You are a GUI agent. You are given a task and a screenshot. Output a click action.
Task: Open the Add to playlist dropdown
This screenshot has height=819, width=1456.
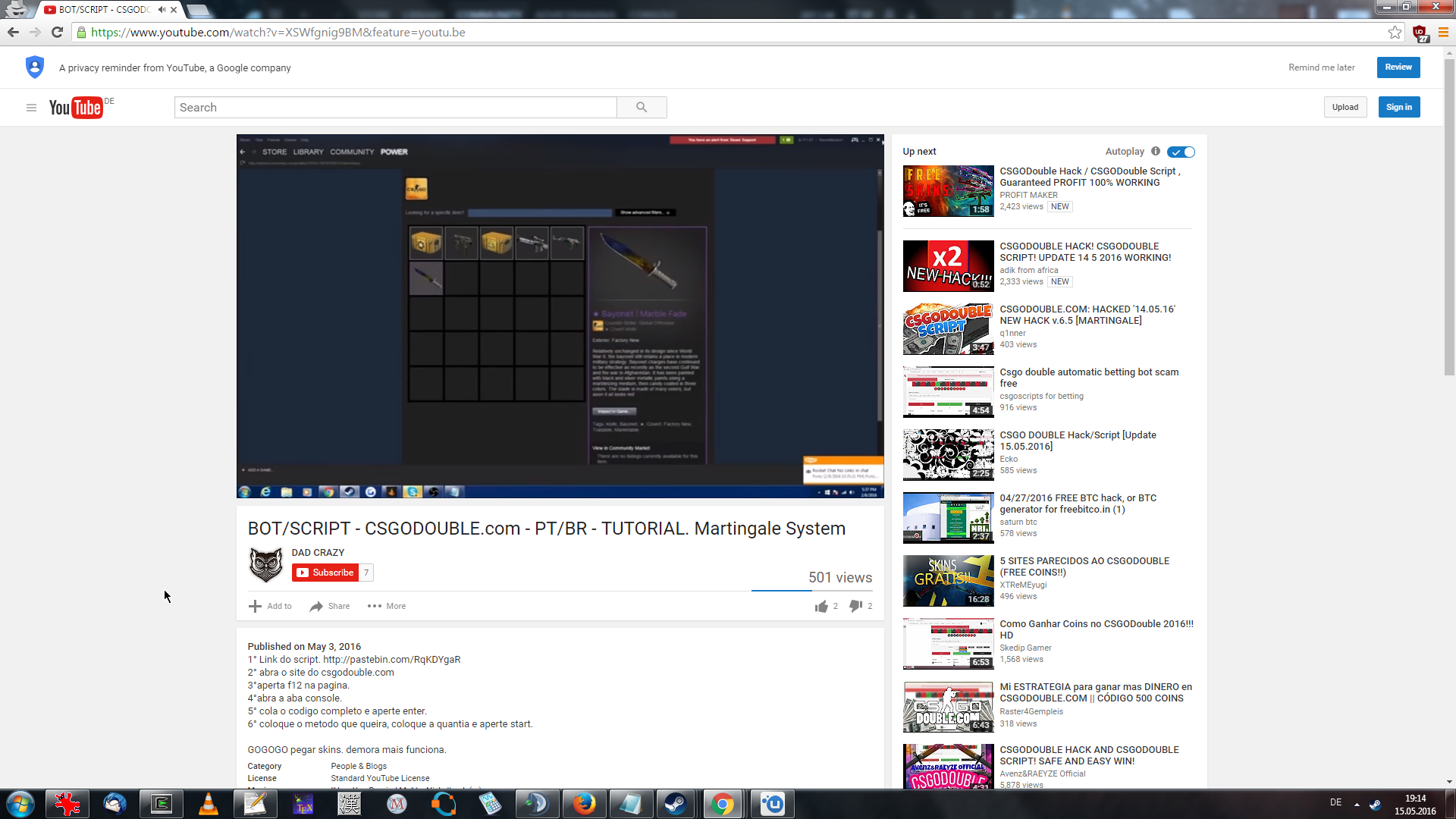pyautogui.click(x=270, y=607)
